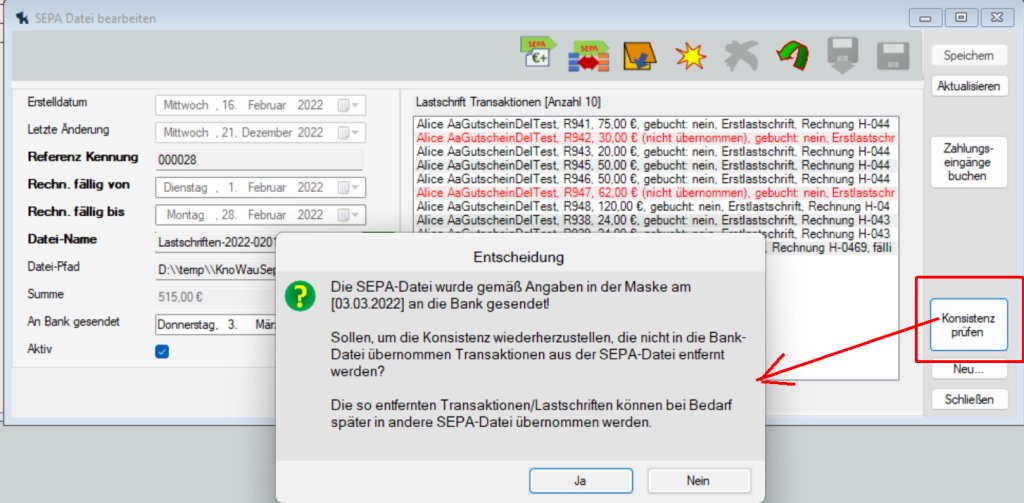Click the rightmost gray floppy disk icon
1024x503 pixels.
[x=892, y=56]
